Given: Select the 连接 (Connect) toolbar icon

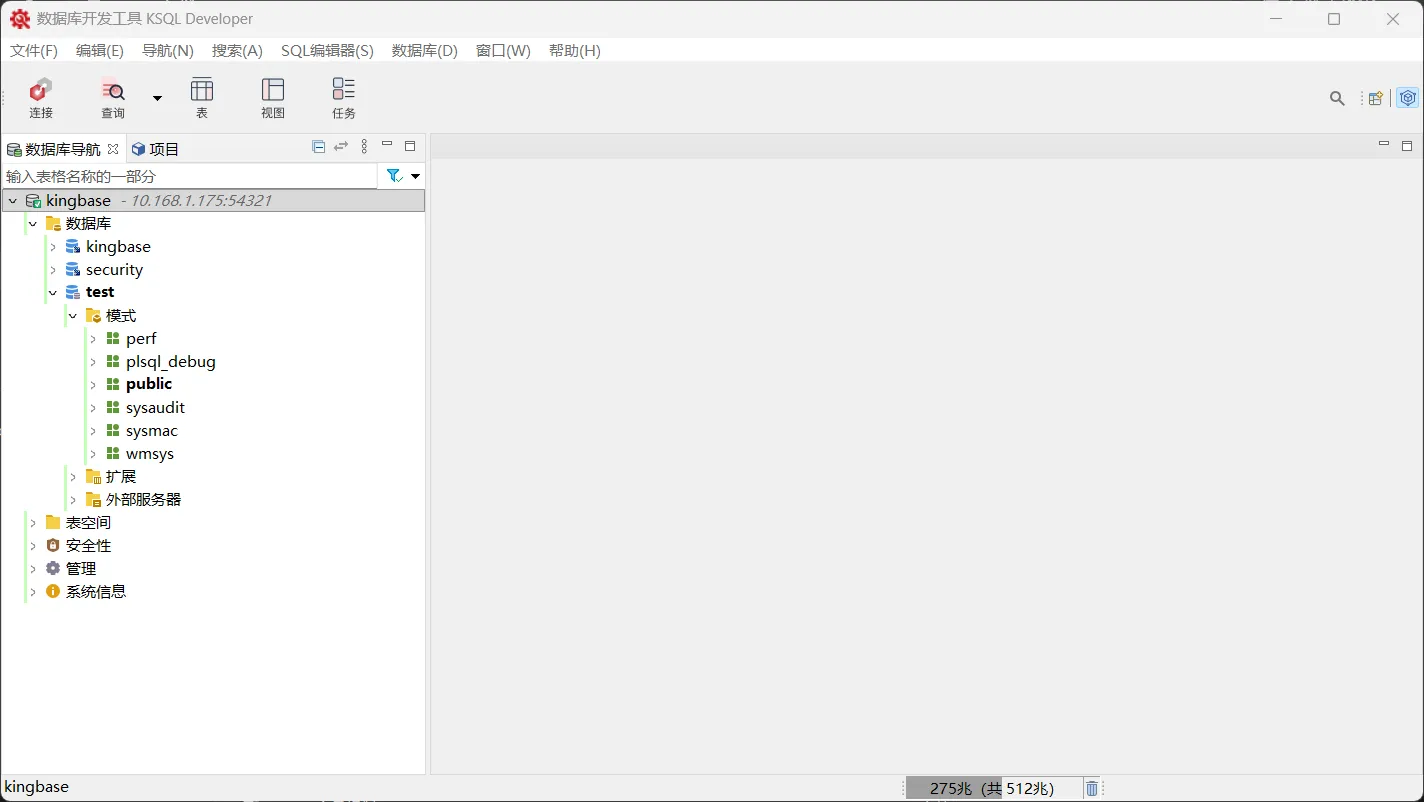Looking at the screenshot, I should click(40, 97).
